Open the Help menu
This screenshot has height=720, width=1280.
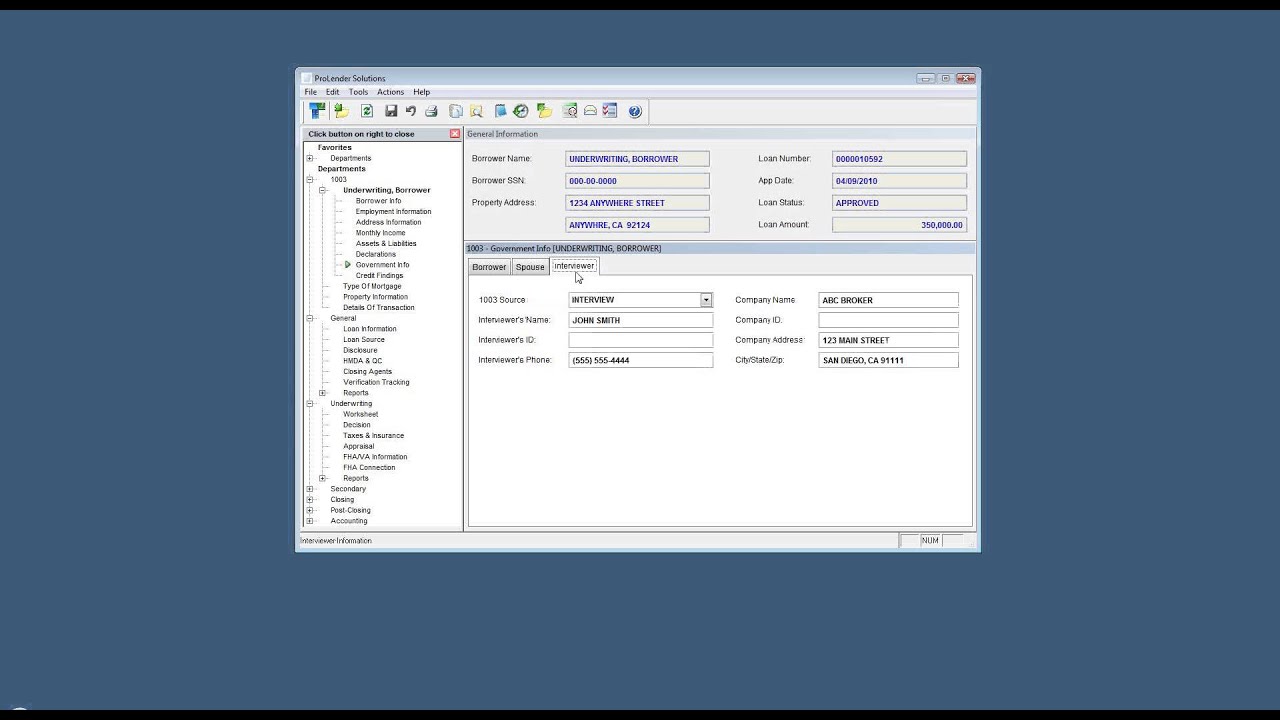422,92
